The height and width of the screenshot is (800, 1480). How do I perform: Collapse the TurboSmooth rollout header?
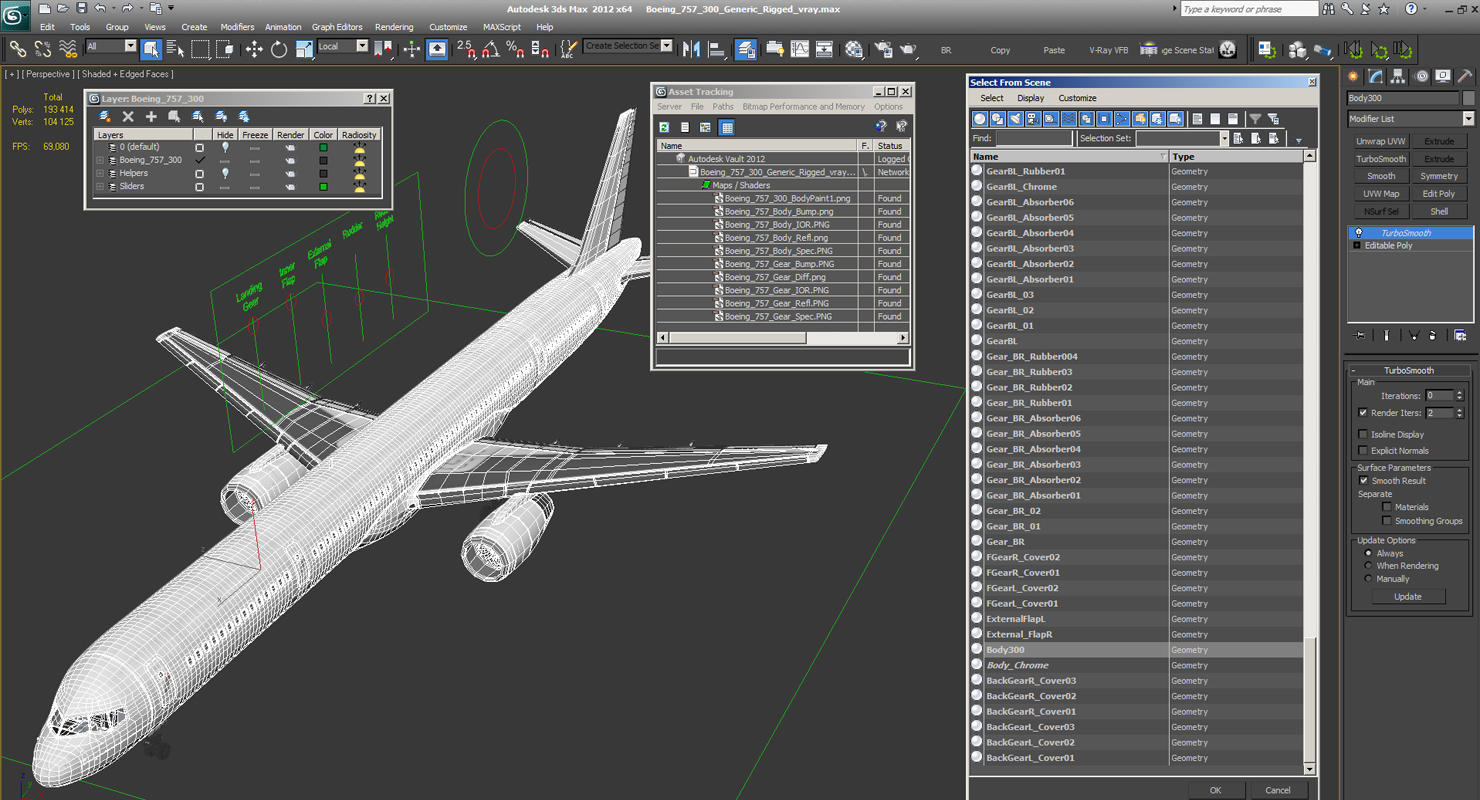(1409, 370)
